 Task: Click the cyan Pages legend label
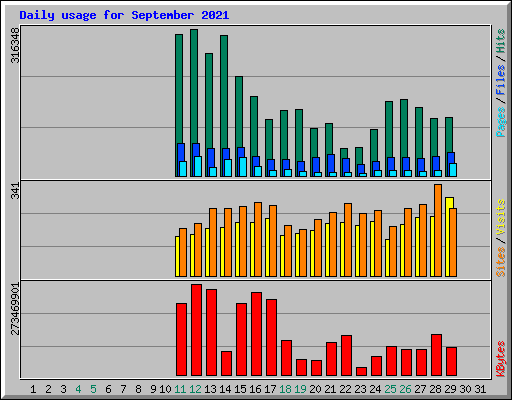point(501,122)
